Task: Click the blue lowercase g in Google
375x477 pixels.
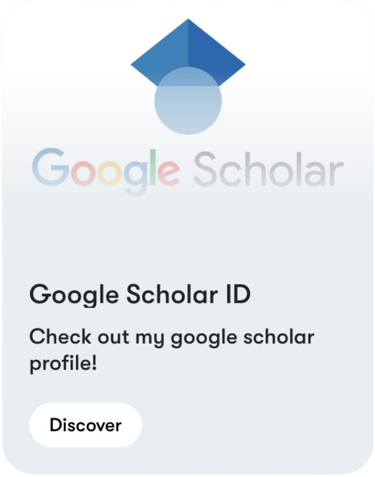Action: coord(137,178)
